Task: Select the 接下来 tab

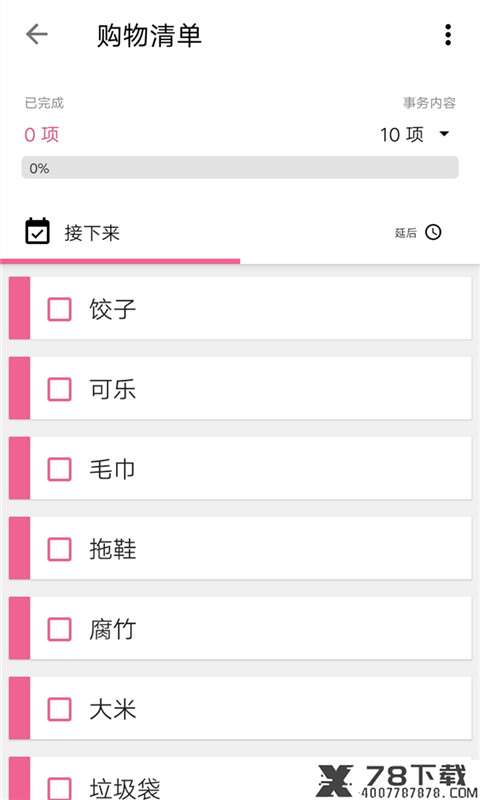Action: coord(120,233)
